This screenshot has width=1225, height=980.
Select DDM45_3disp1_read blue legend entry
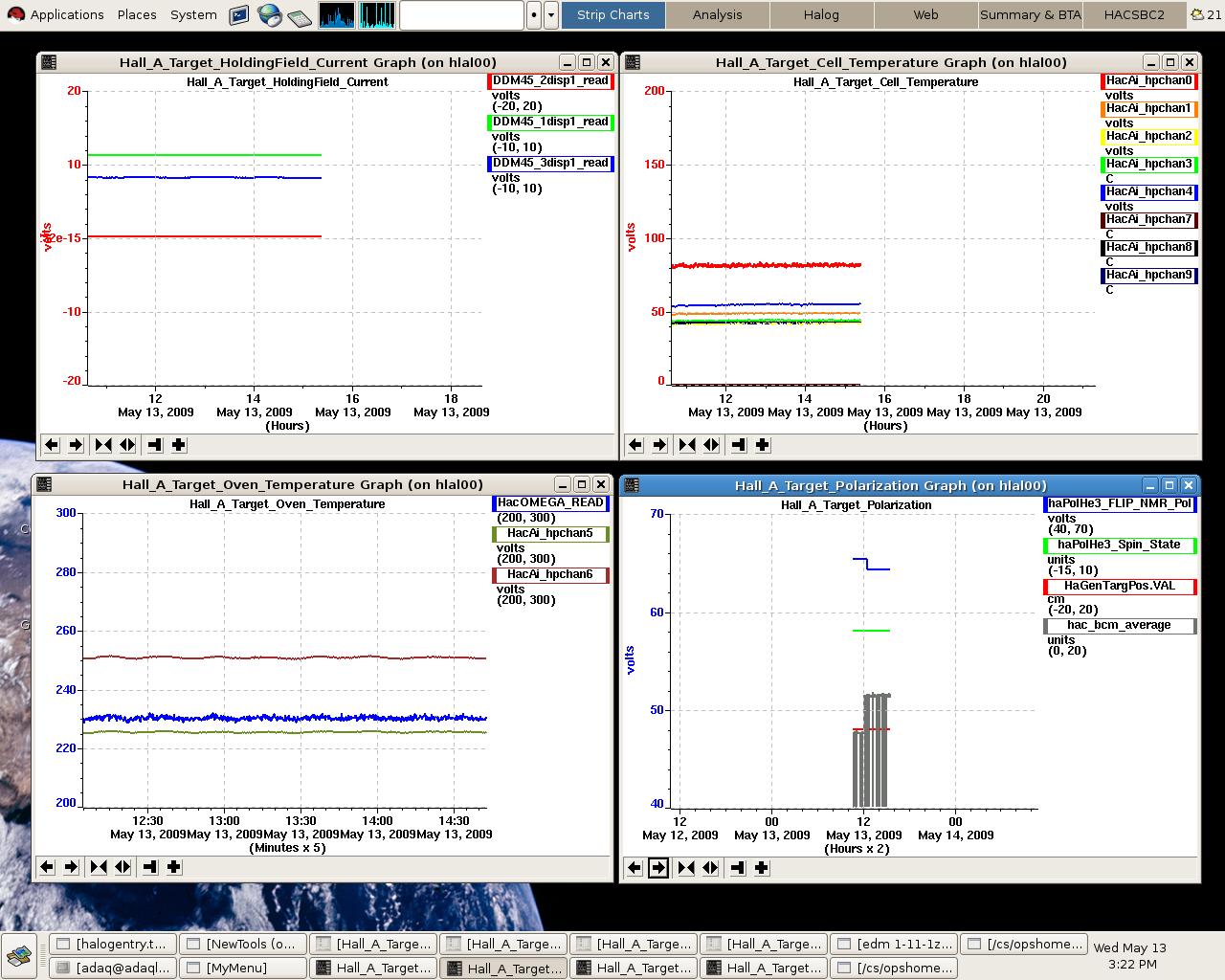point(550,164)
